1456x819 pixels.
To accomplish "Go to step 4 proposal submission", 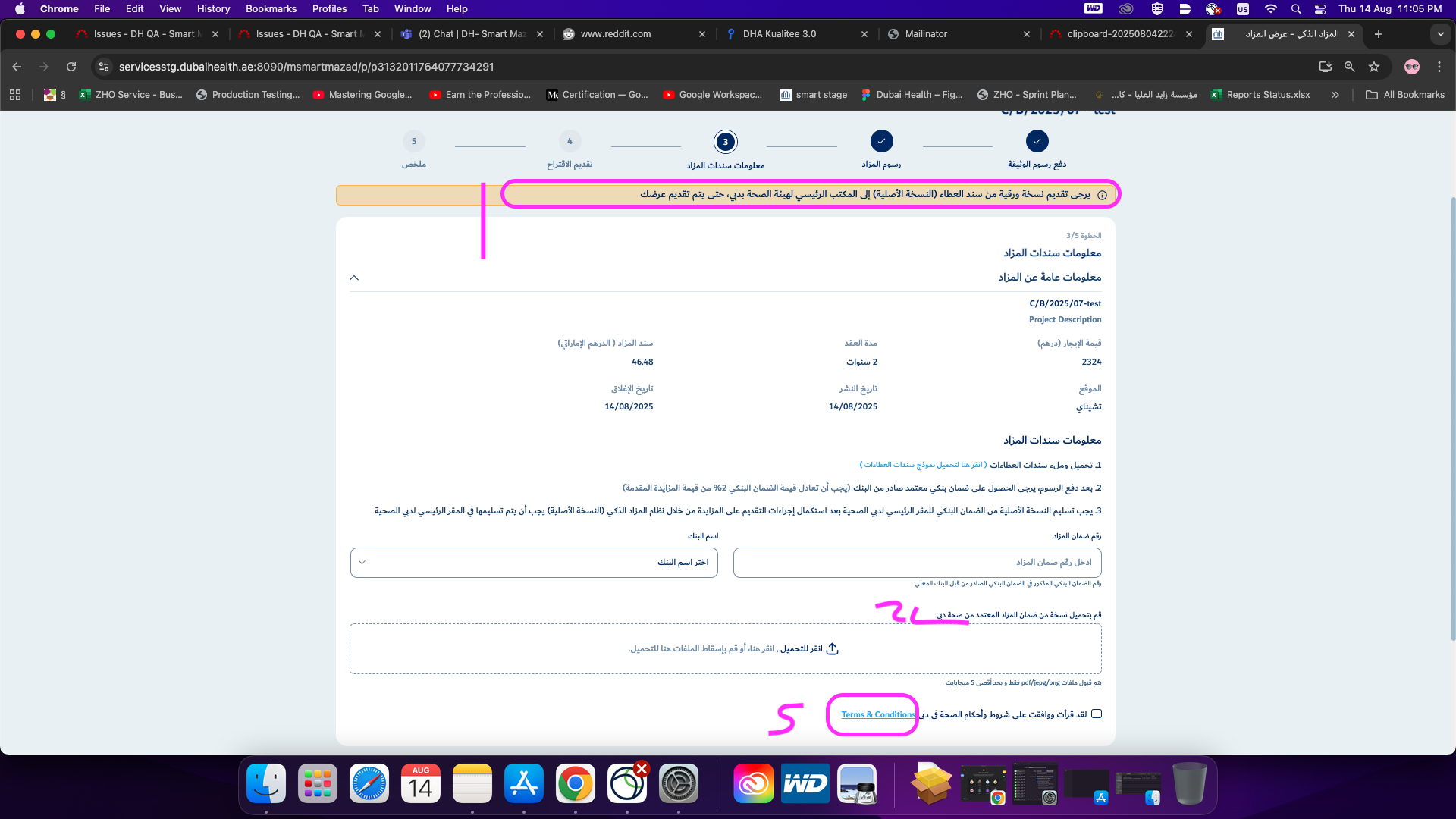I will [x=570, y=141].
